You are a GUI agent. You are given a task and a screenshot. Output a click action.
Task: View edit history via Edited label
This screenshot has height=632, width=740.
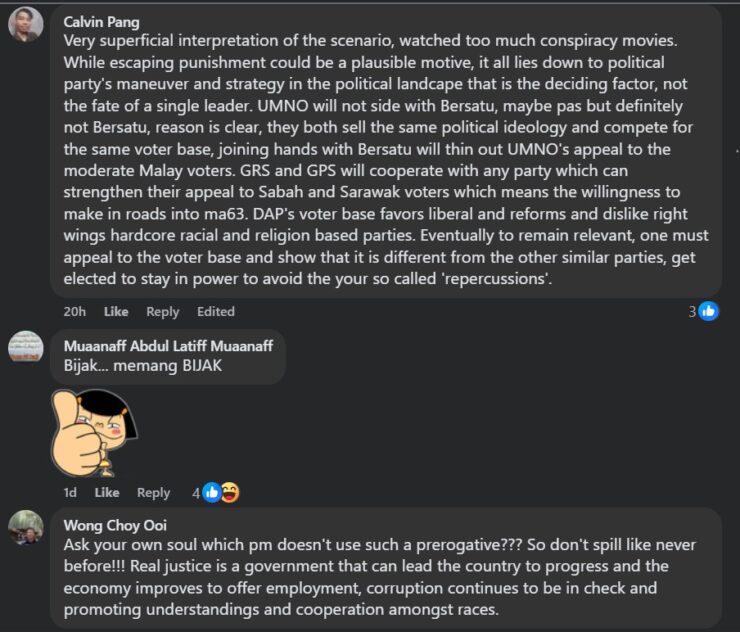[x=215, y=311]
